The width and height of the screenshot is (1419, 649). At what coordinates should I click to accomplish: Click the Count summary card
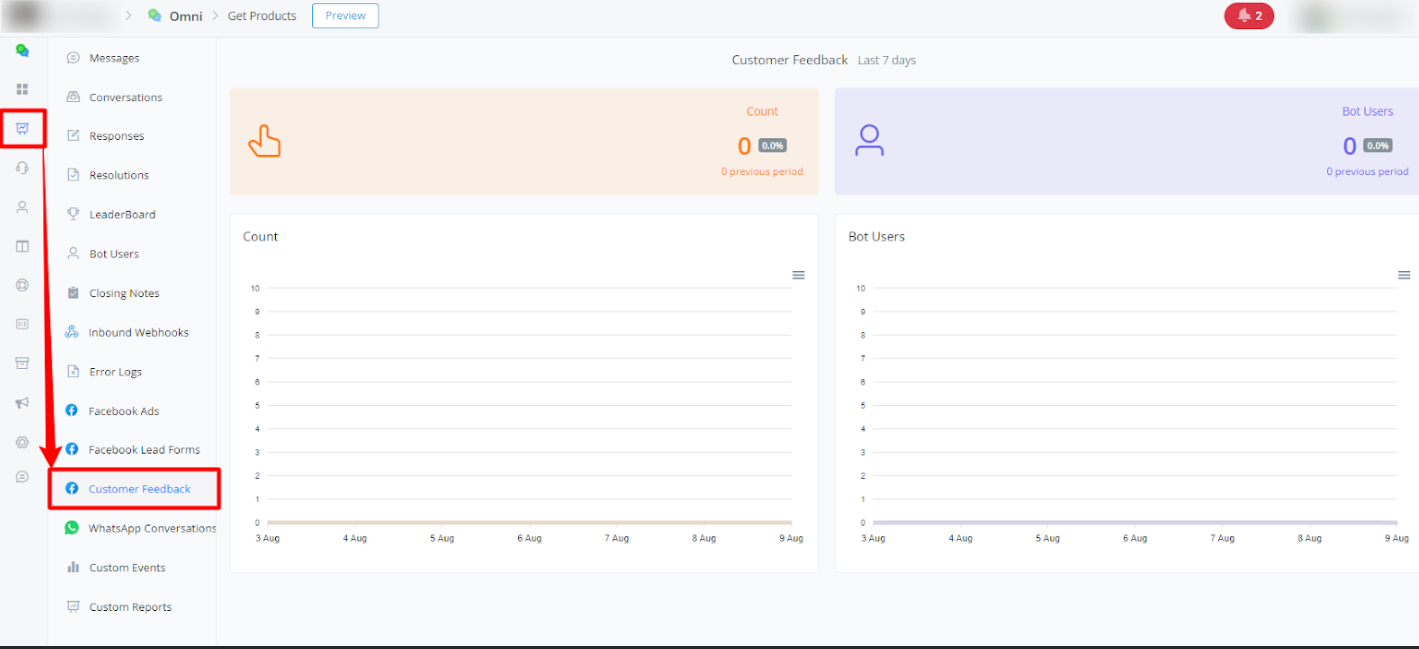tap(523, 141)
